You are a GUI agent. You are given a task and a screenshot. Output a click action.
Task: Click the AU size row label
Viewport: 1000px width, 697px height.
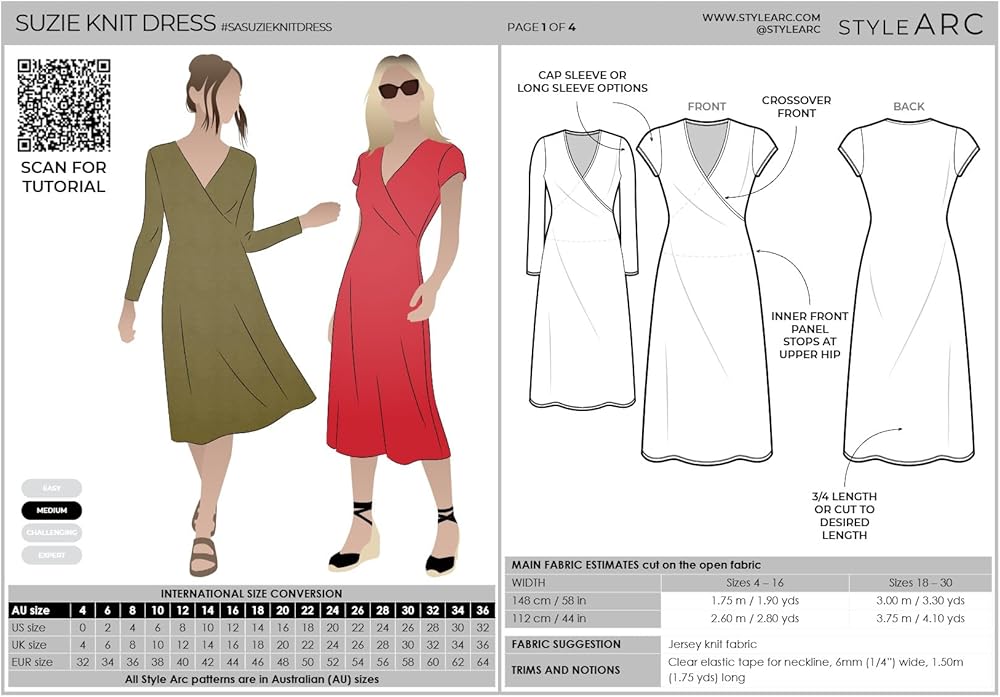pyautogui.click(x=30, y=610)
